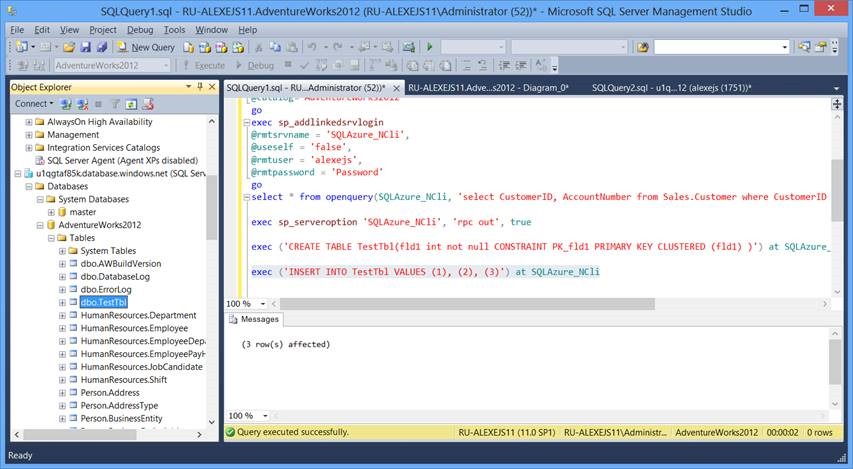Open the AdventureWorks2012 database dropdown
The height and width of the screenshot is (469, 853).
[x=166, y=65]
